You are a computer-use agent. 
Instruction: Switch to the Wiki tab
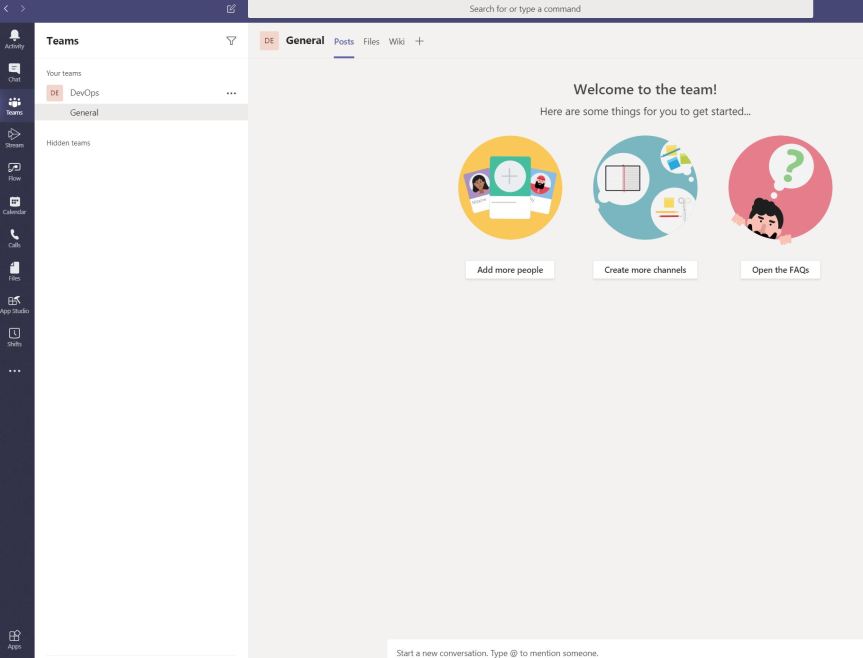coord(397,40)
